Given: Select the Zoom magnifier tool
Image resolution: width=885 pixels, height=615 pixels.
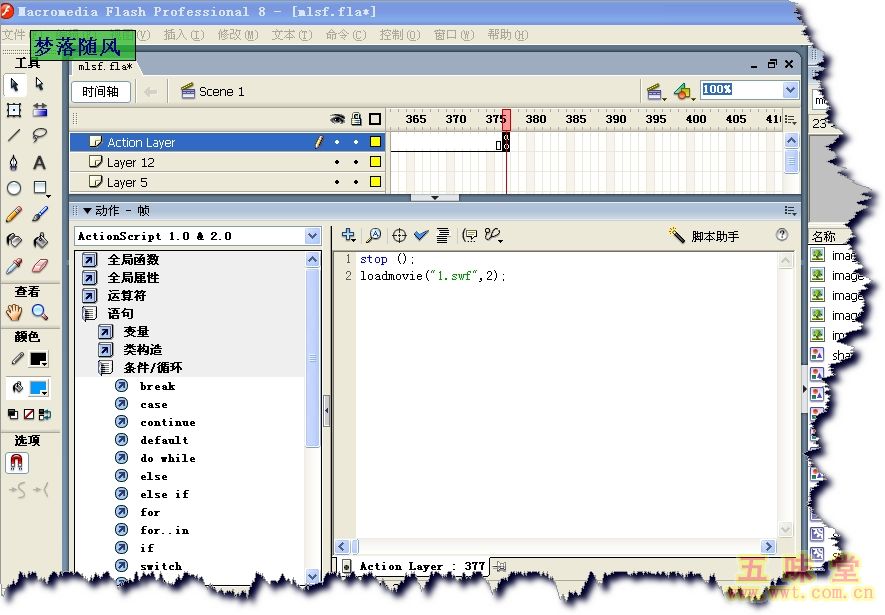Looking at the screenshot, I should (x=40, y=312).
